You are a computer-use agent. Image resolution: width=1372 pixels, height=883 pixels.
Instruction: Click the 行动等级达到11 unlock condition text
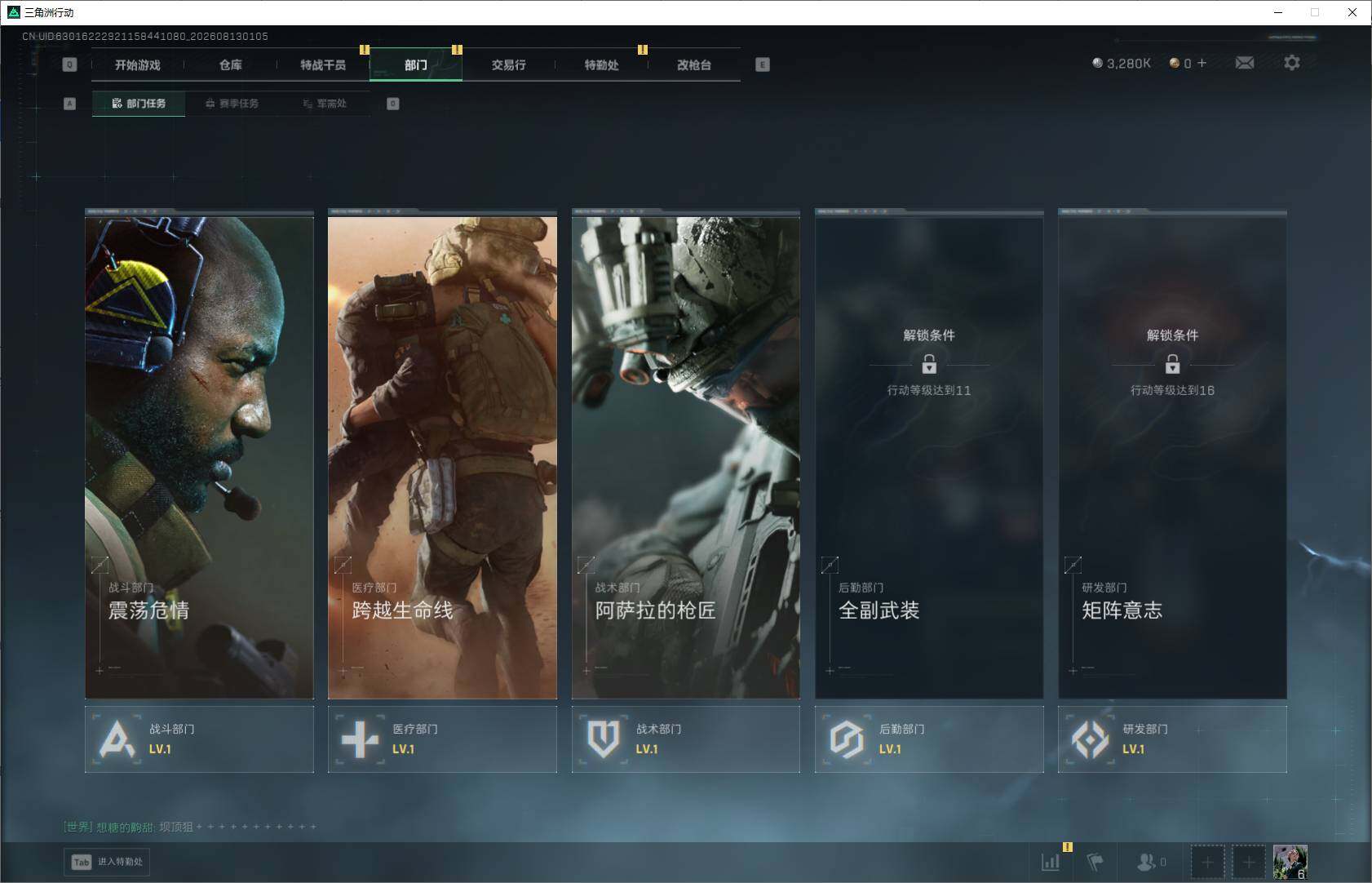point(929,390)
